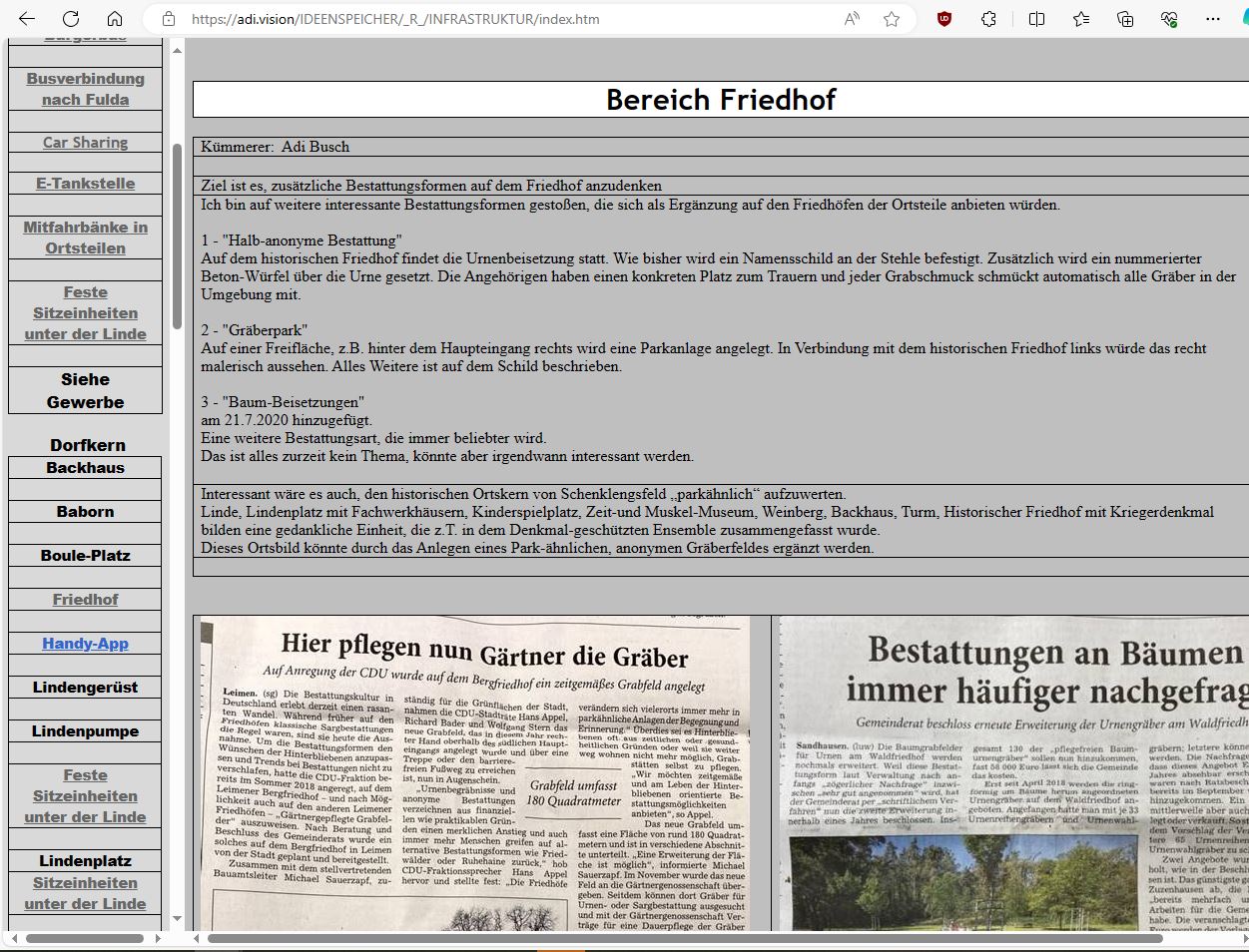Click the Hier pflegen nun Gärtner newspaper image
This screenshot has width=1249, height=952.
(x=475, y=773)
